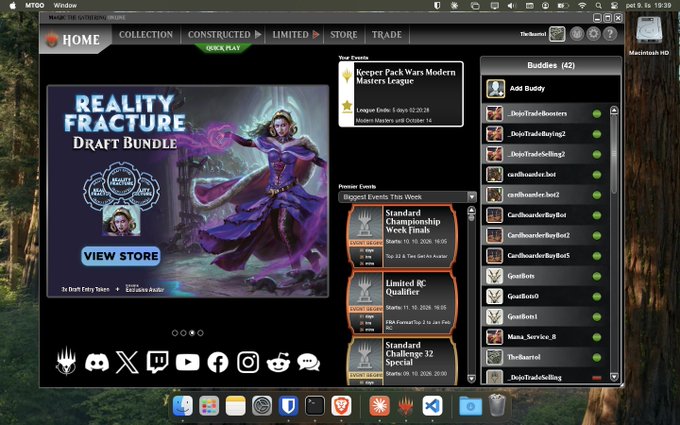Image resolution: width=680 pixels, height=425 pixels.
Task: Open the Magic Wizards planeswalker logo link
Action: [x=66, y=361]
